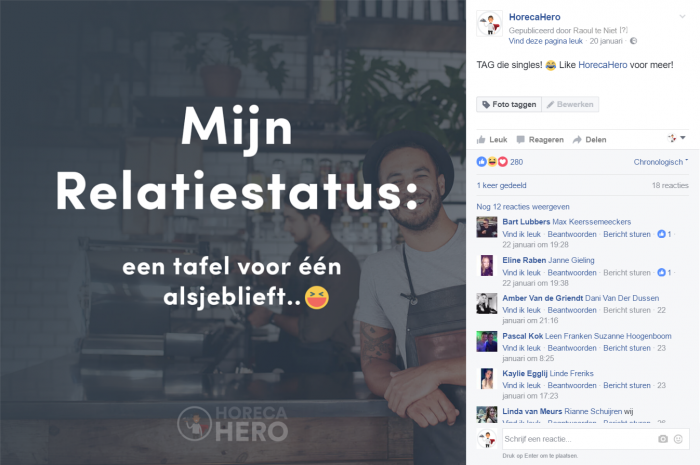
Task: Click the heart reaction icon
Action: [503, 162]
